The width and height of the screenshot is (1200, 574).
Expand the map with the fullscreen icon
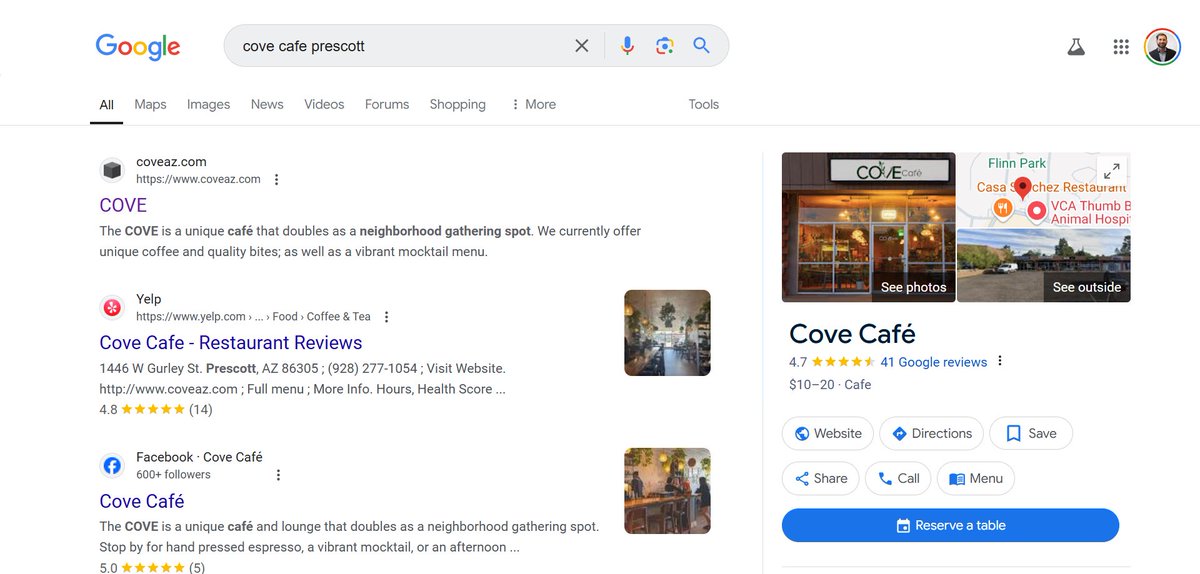click(1111, 171)
